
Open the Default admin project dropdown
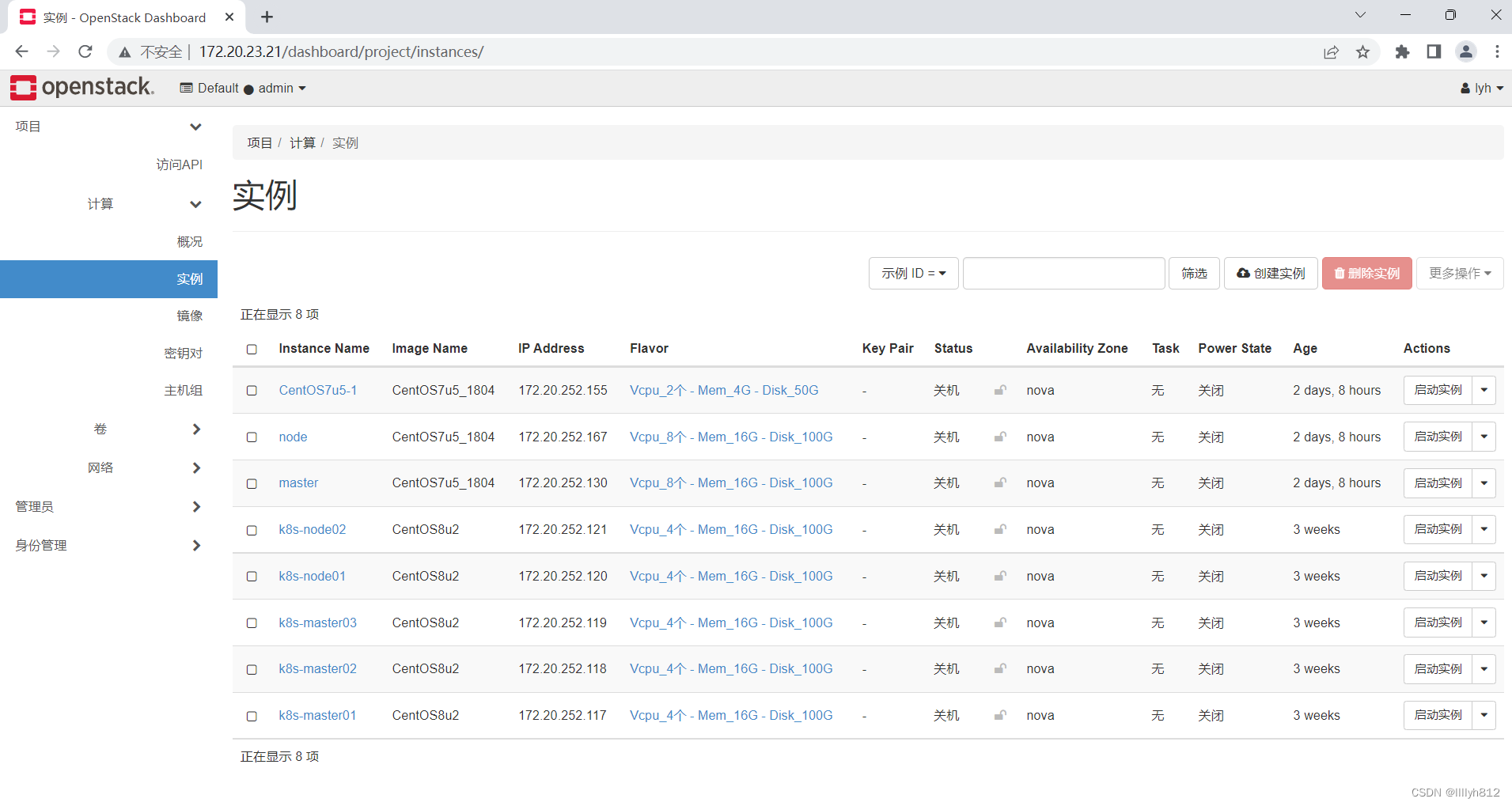[242, 88]
